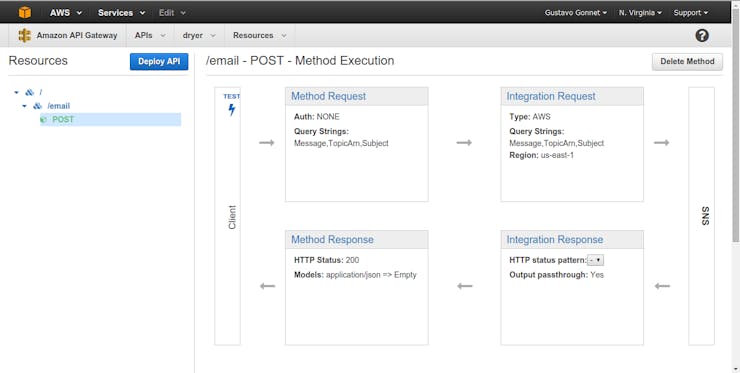The image size is (740, 373).
Task: Open the Integration Response link
Action: [555, 240]
